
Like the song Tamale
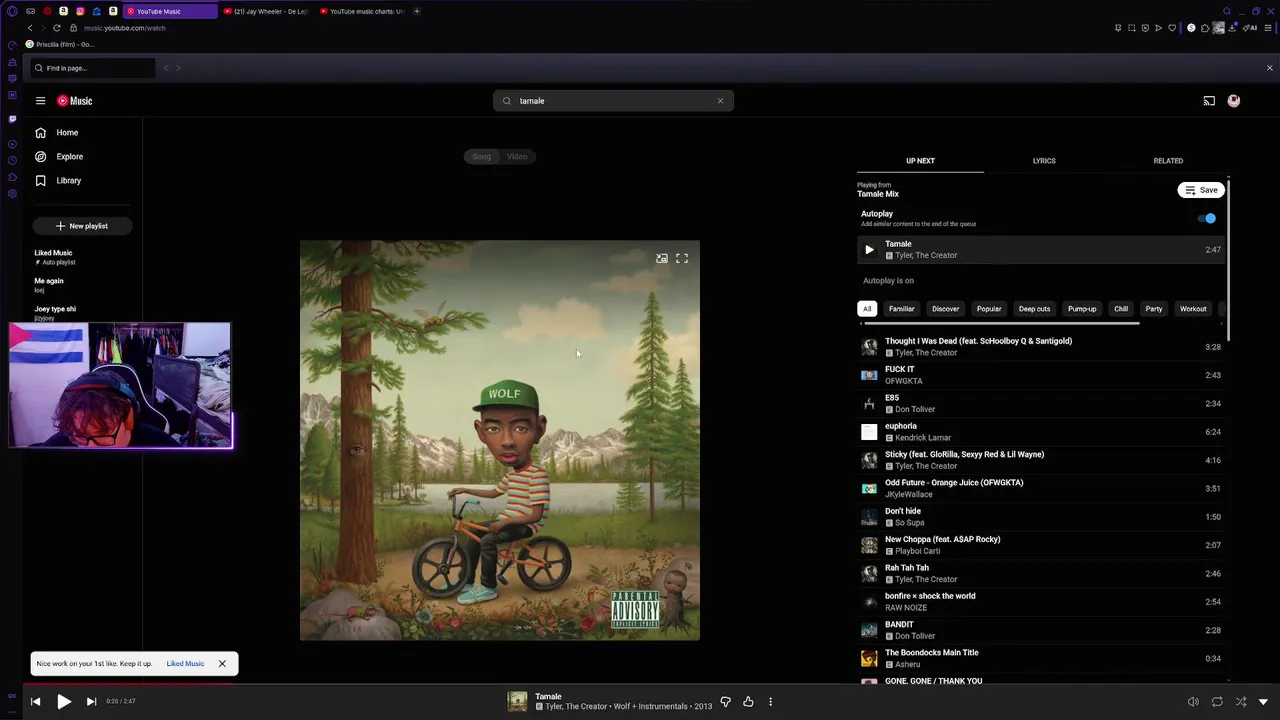point(748,702)
